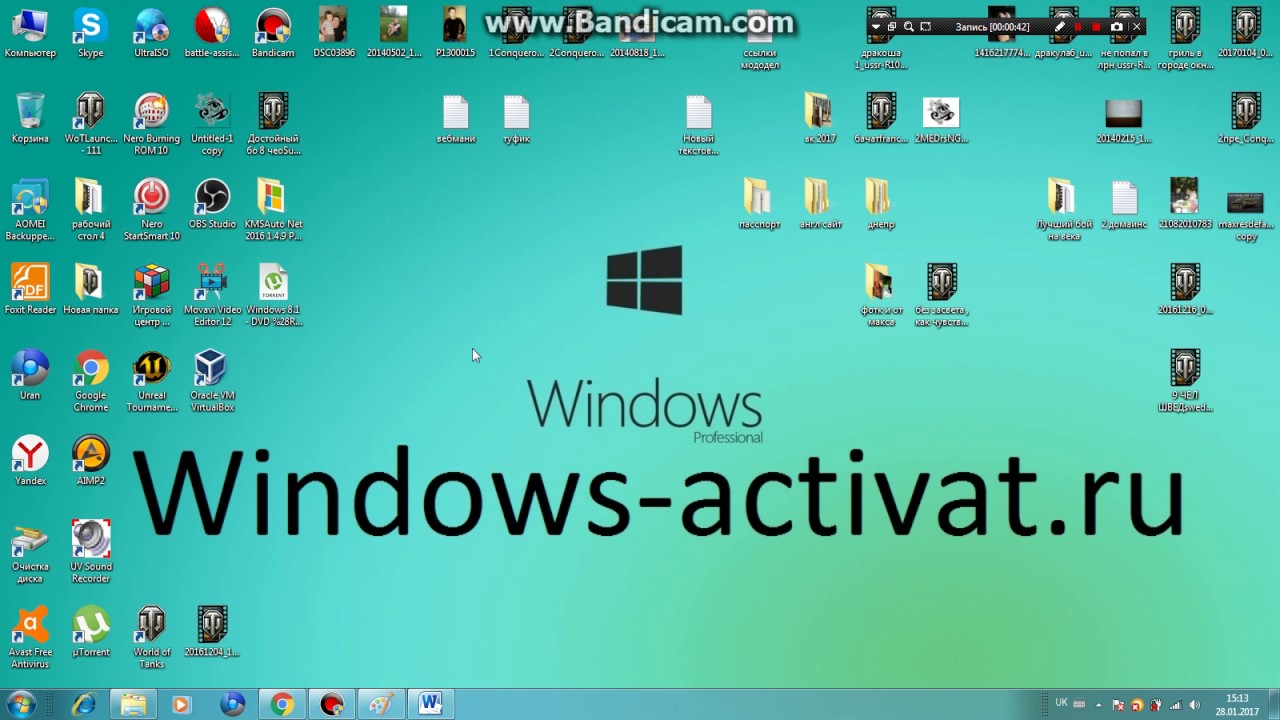
Task: Launch UltraISO from the desktop
Action: coord(151,33)
